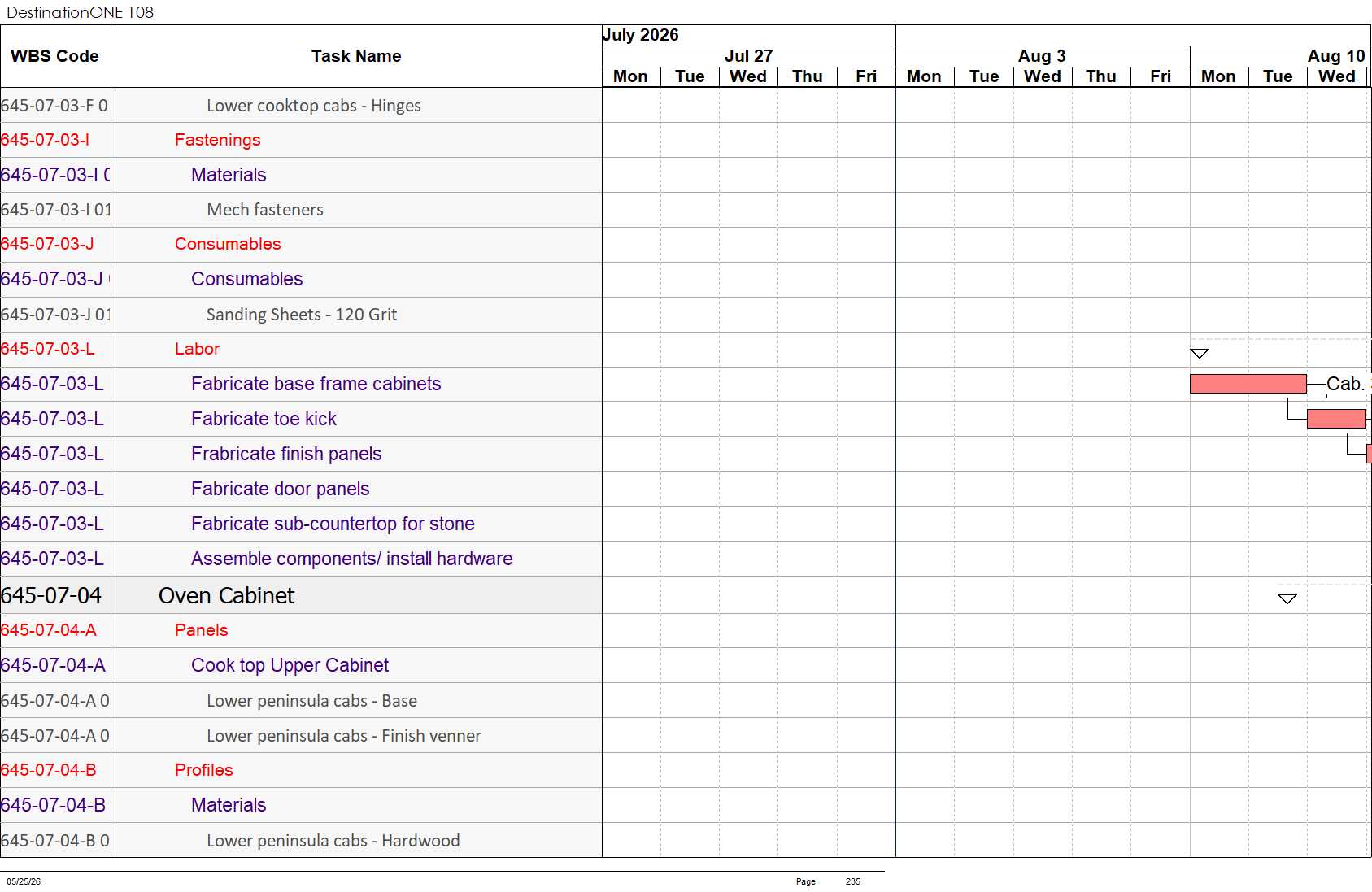Select Fabricate door panels task
This screenshot has height=892, width=1372.
tap(280, 489)
